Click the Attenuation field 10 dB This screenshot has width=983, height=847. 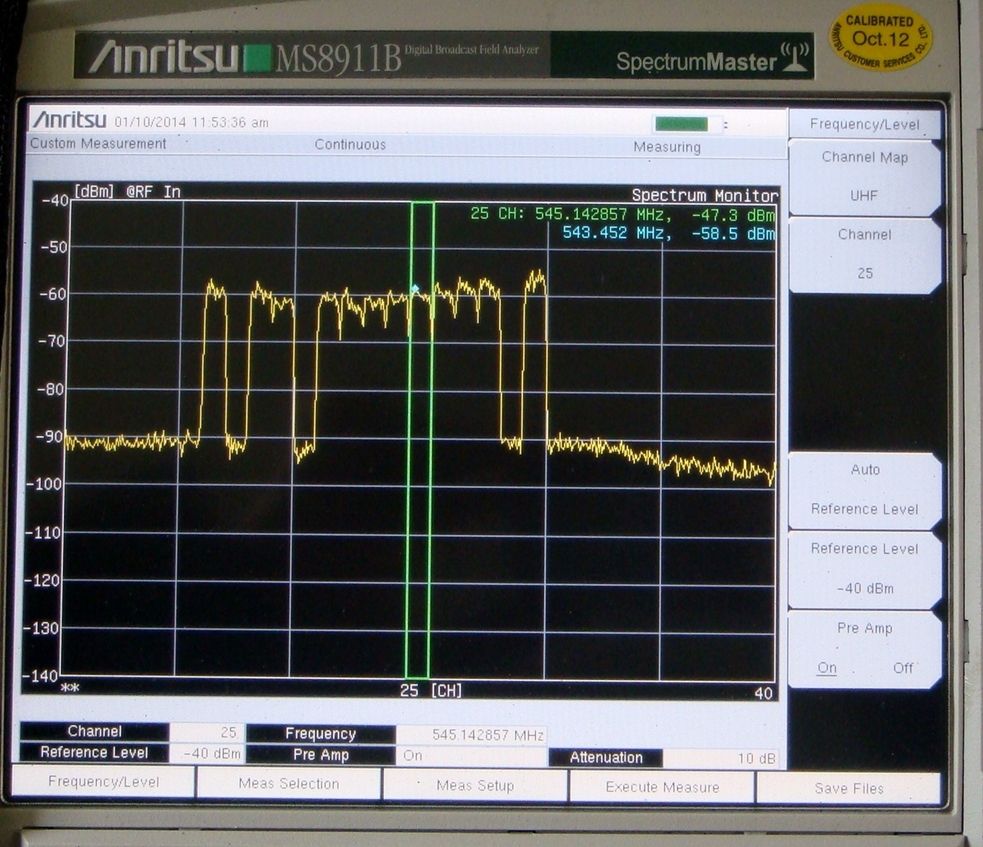720,759
